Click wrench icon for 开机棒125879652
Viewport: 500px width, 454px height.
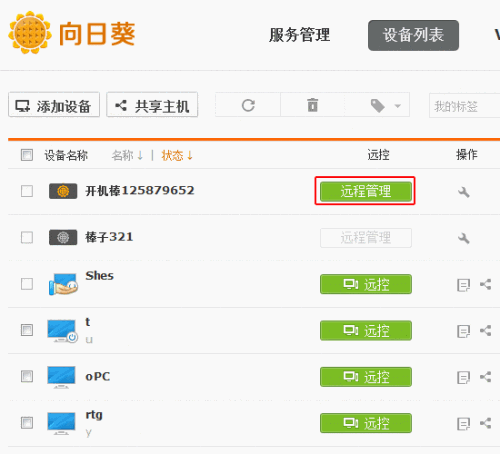[464, 192]
